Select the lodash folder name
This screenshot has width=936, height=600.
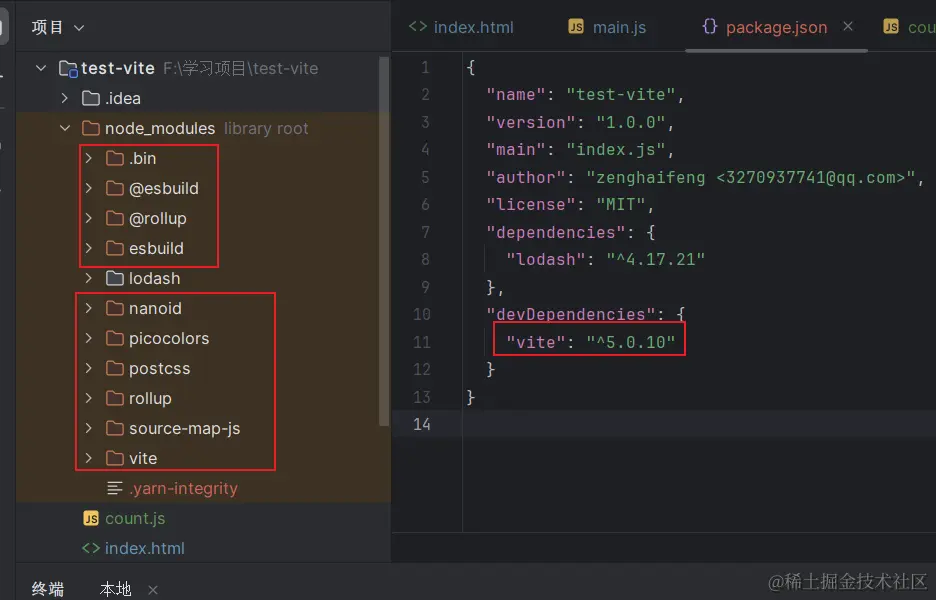(155, 278)
